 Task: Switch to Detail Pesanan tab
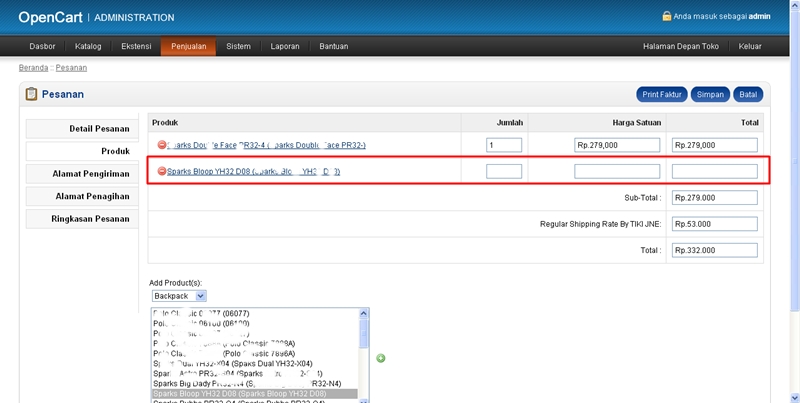point(82,129)
